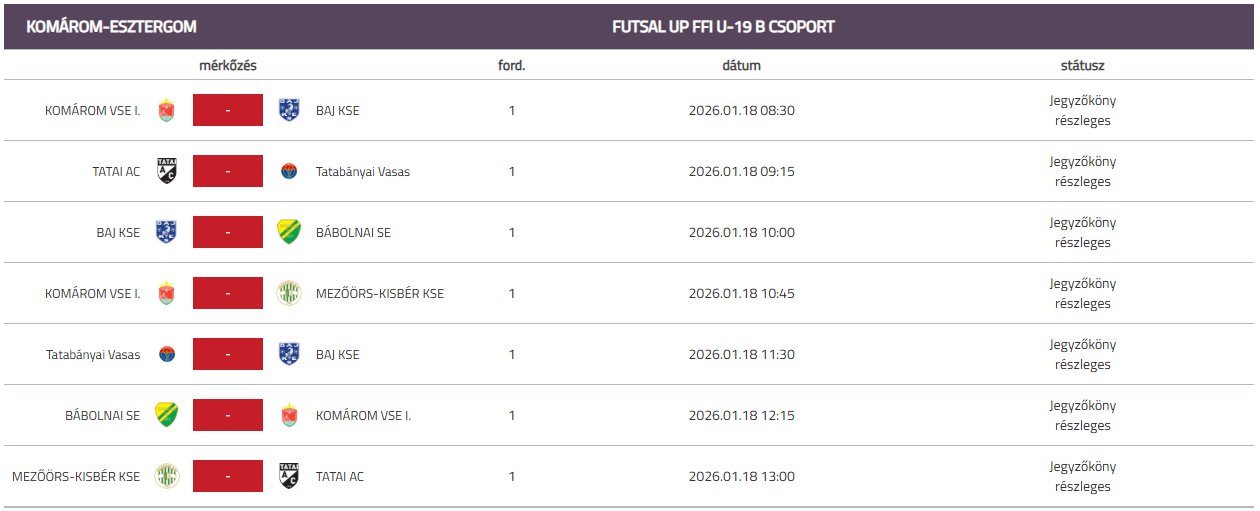Viewport: 1260px width, 511px height.
Task: Select Tatabányai Vasas crest in 09:15 match
Action: pyautogui.click(x=289, y=171)
